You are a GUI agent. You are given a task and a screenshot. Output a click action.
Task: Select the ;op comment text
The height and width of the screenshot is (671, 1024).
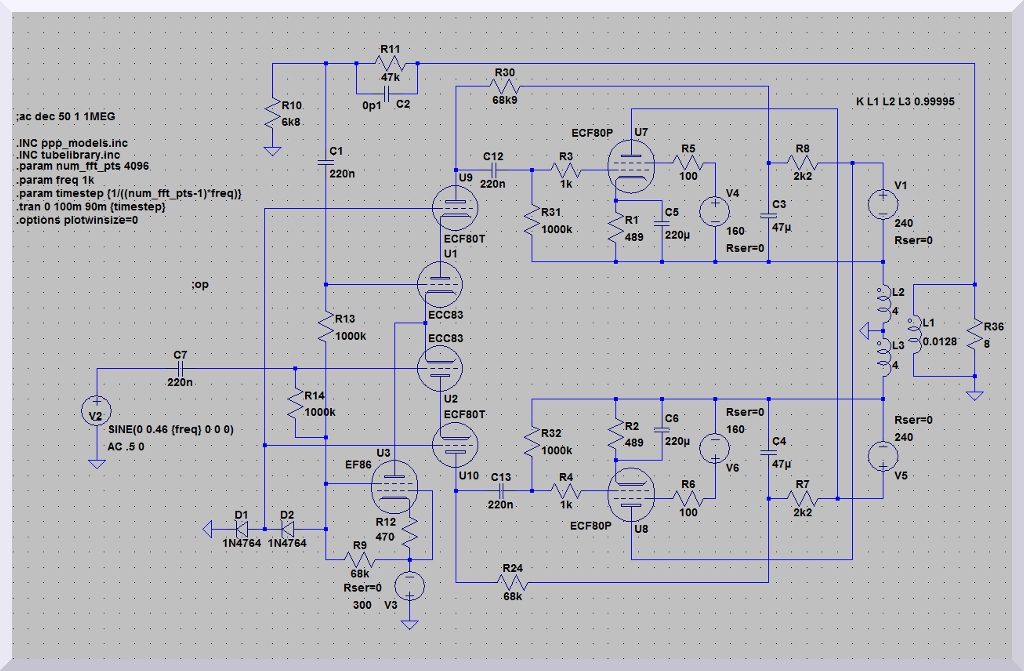200,285
